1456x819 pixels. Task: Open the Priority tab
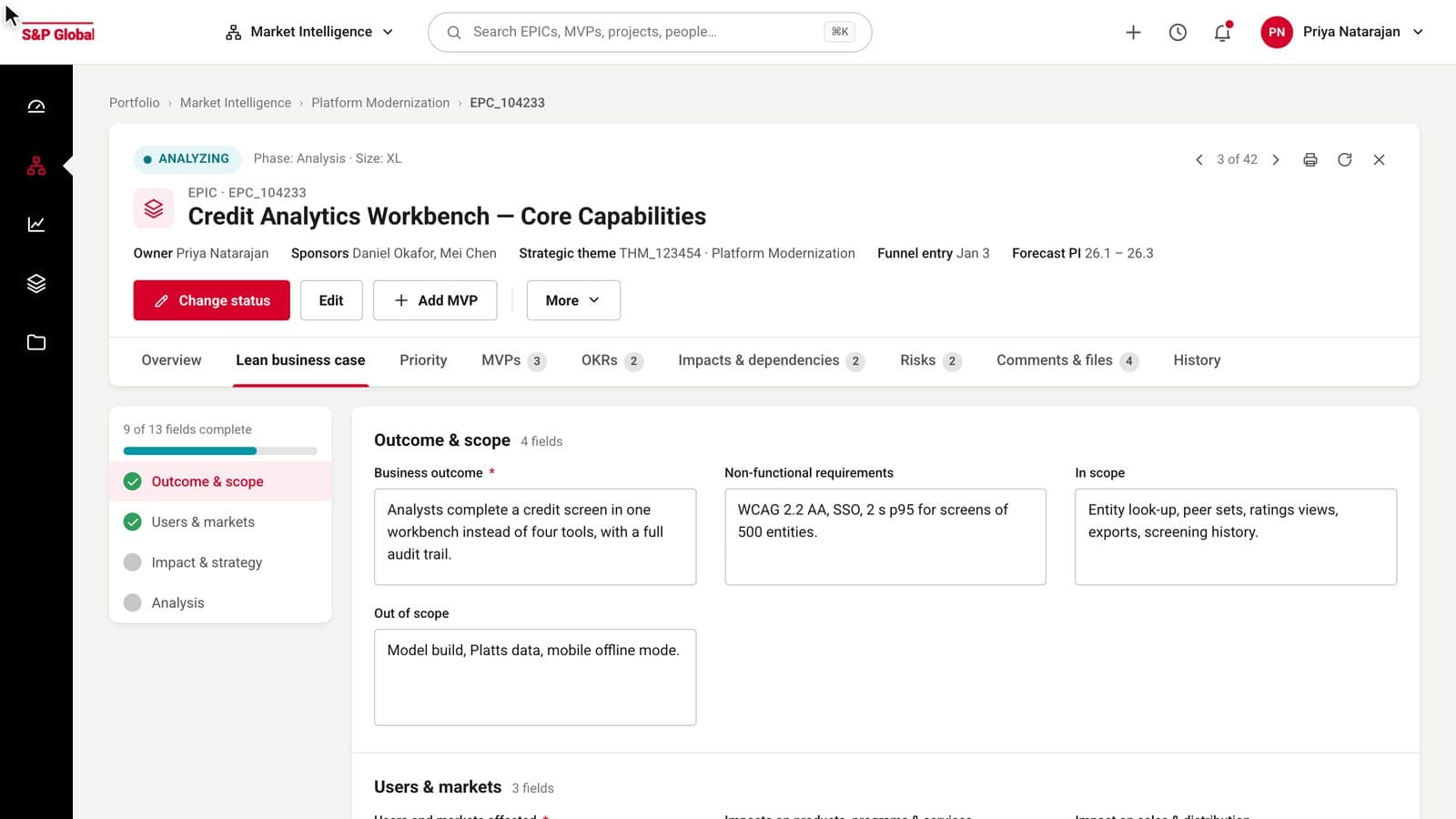coord(423,360)
